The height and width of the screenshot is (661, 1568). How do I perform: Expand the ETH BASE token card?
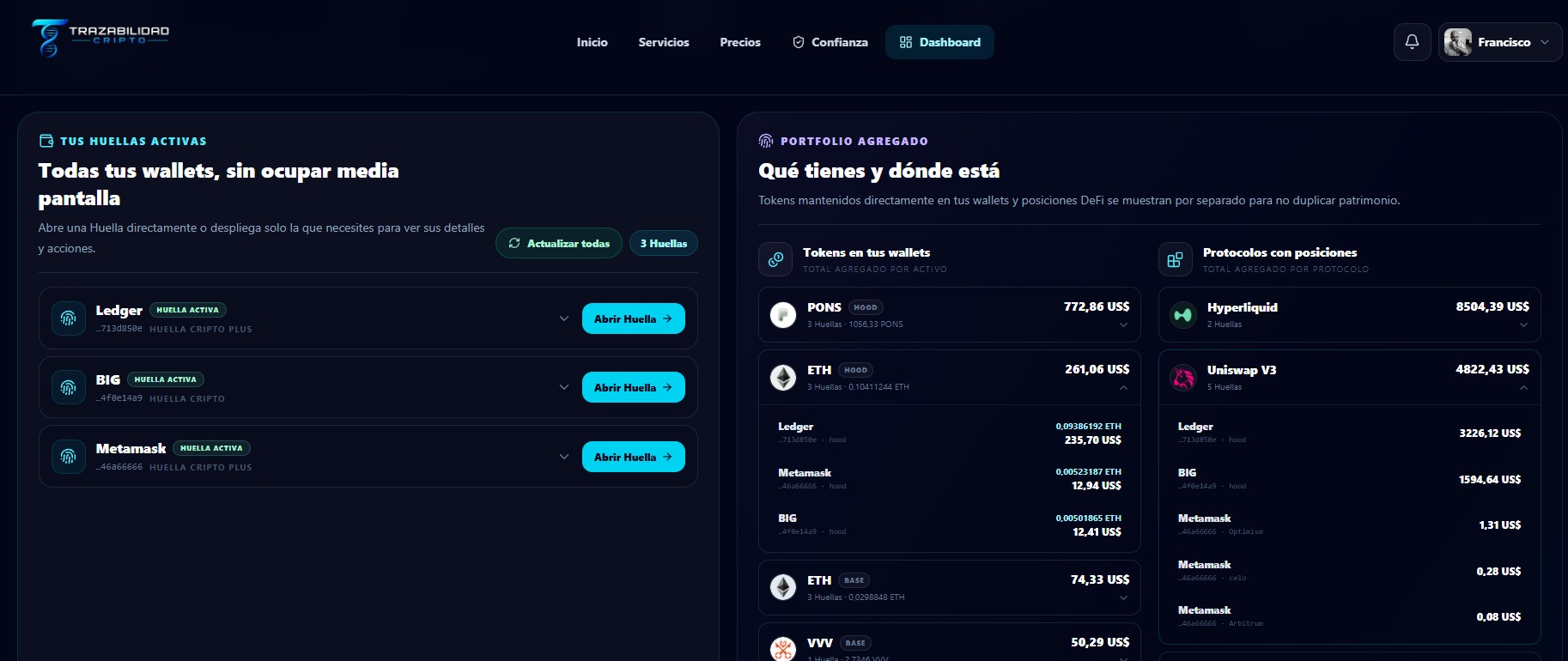click(1123, 598)
